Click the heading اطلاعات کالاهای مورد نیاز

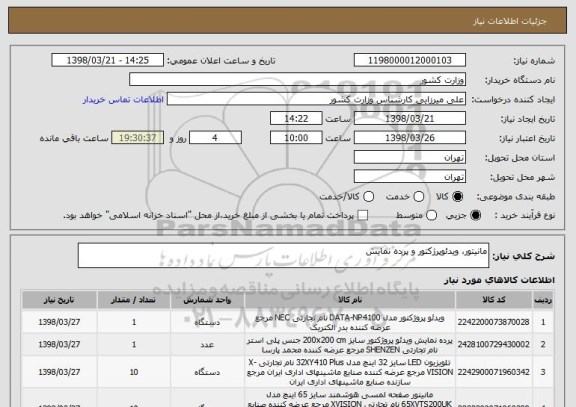(x=499, y=280)
